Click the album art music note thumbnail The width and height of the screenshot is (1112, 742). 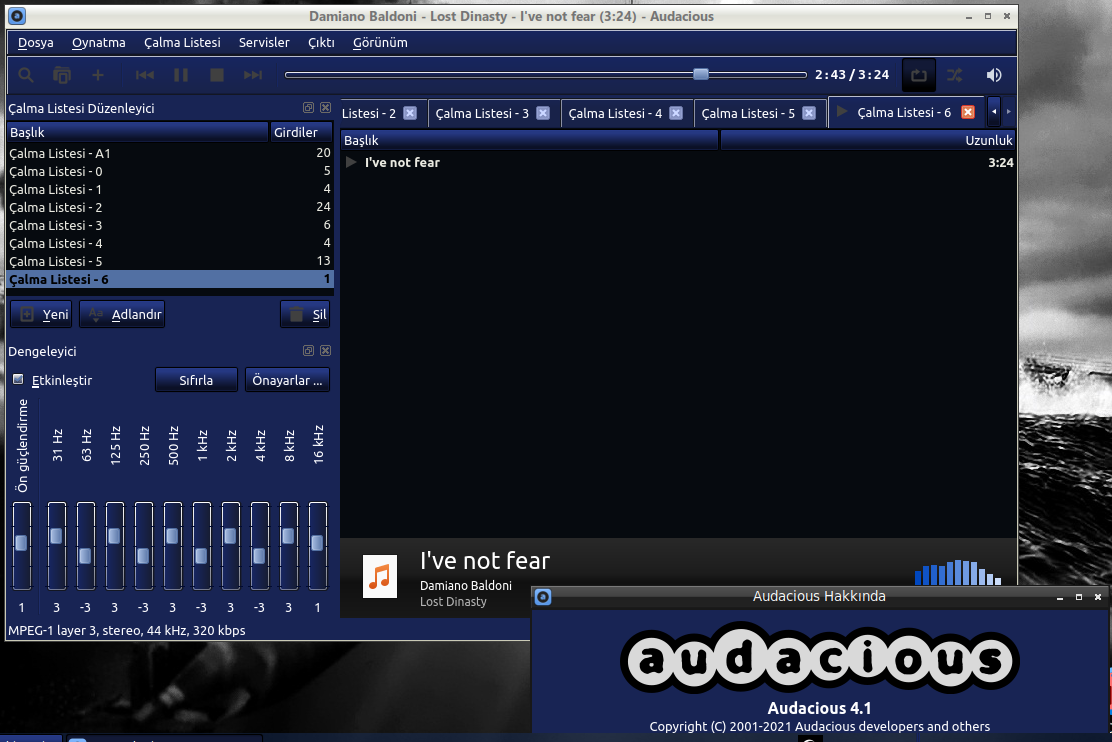point(380,577)
